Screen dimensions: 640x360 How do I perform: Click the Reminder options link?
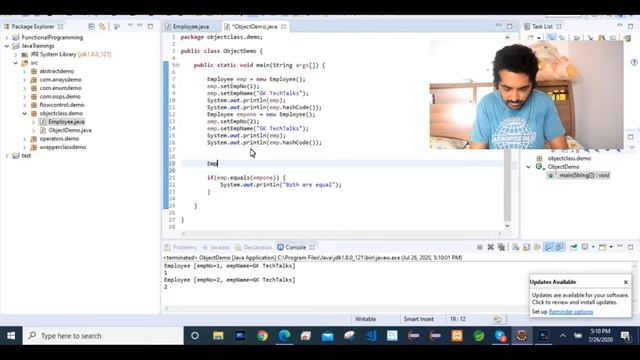click(571, 312)
